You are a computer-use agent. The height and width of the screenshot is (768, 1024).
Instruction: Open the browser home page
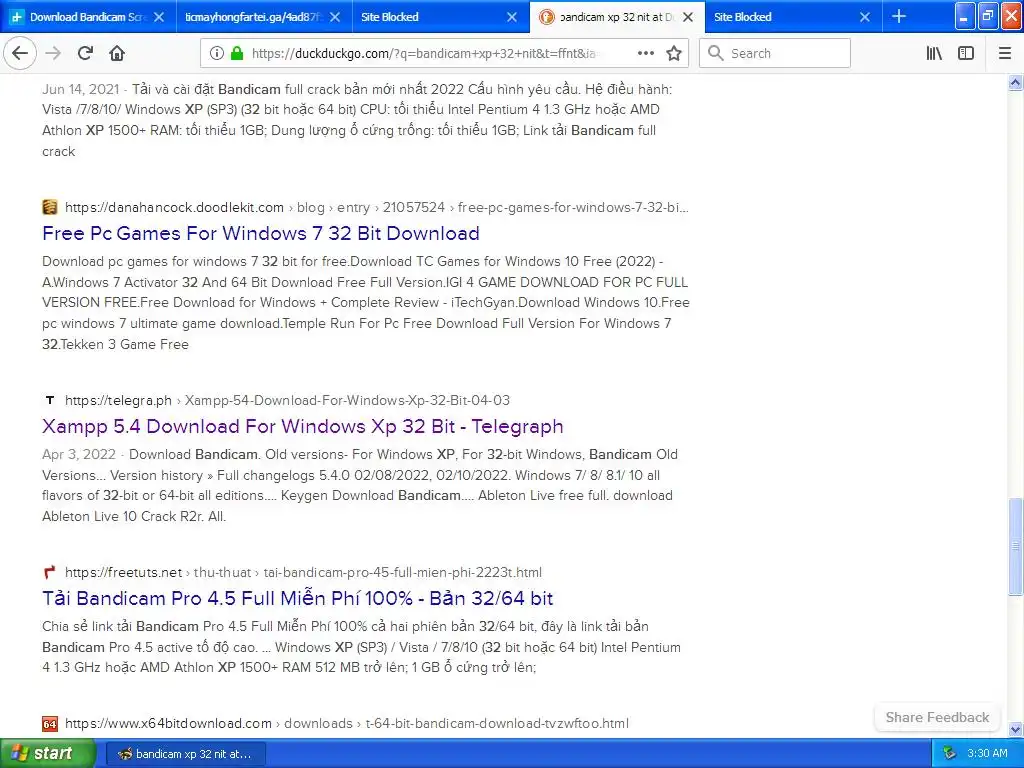[117, 53]
